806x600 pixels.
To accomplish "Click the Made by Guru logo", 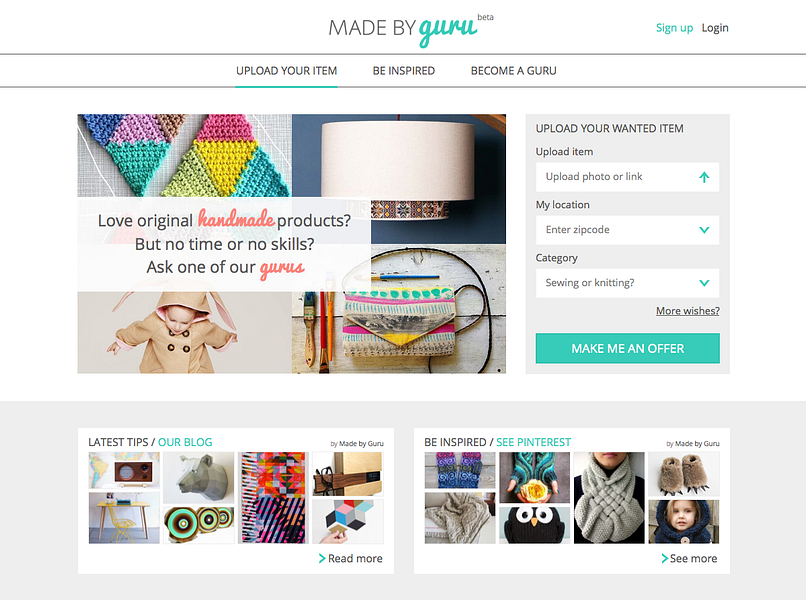I will 411,29.
